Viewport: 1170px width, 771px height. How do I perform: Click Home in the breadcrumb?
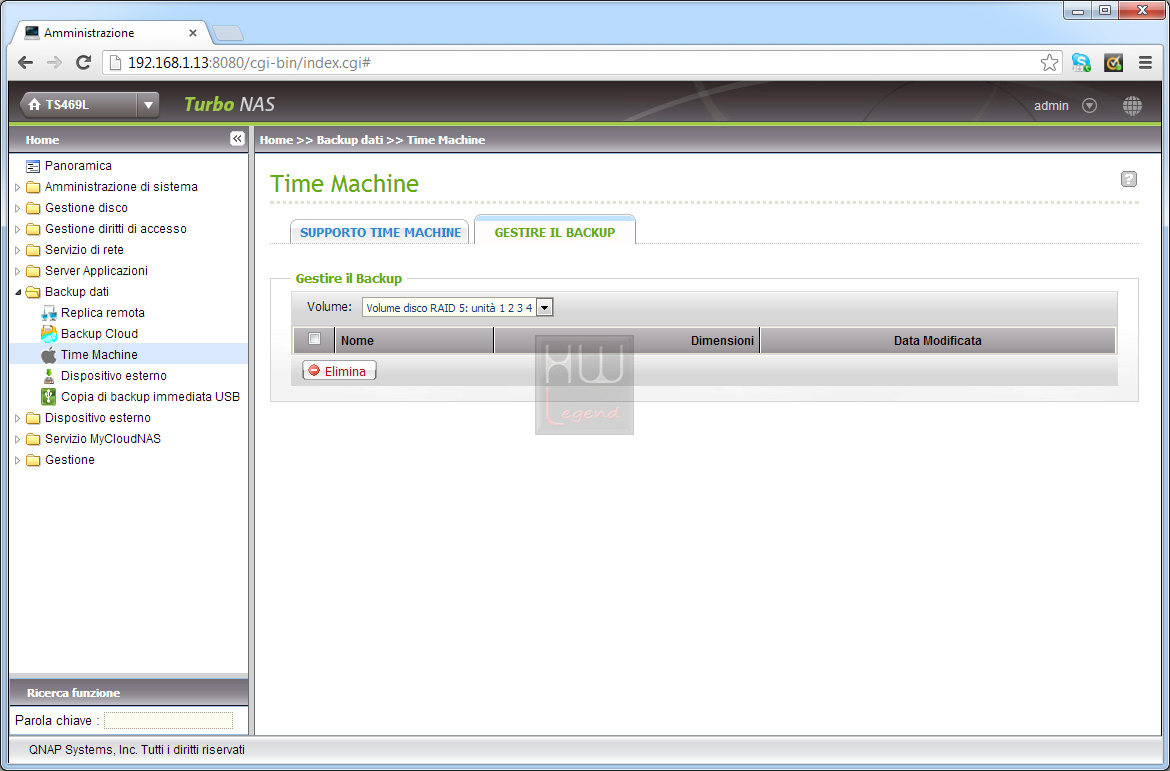(276, 140)
